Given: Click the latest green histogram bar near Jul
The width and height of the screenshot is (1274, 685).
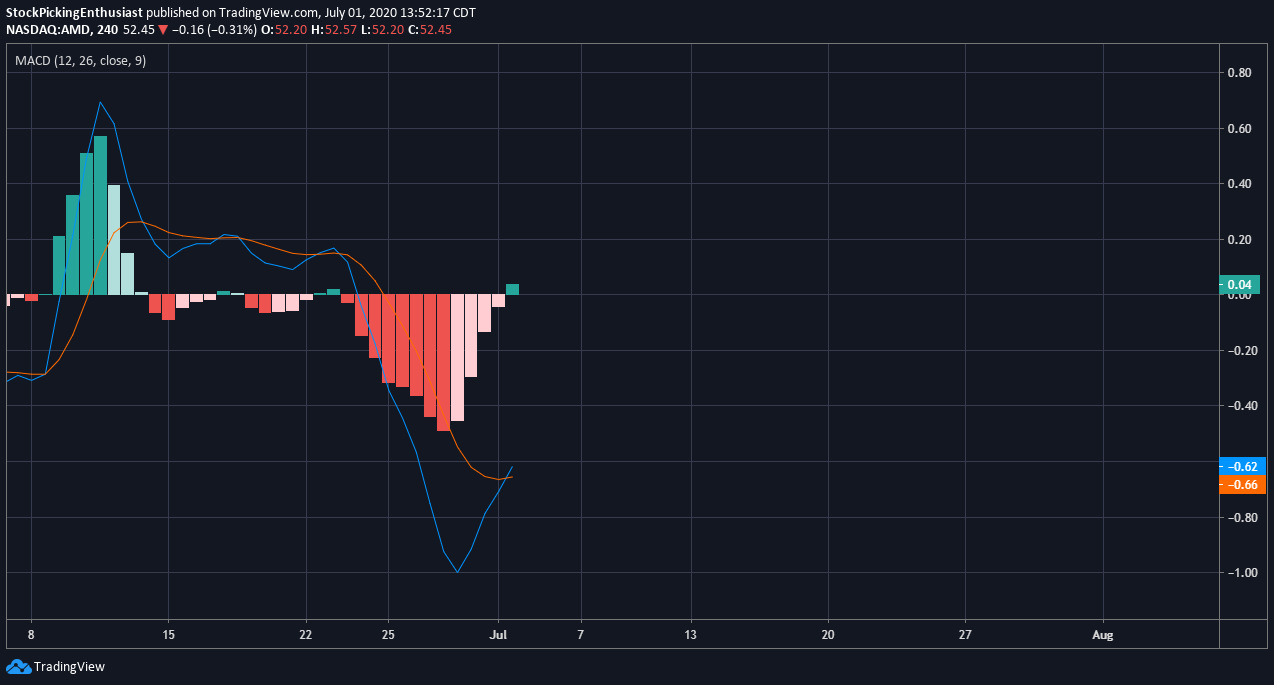Looking at the screenshot, I should tap(512, 289).
